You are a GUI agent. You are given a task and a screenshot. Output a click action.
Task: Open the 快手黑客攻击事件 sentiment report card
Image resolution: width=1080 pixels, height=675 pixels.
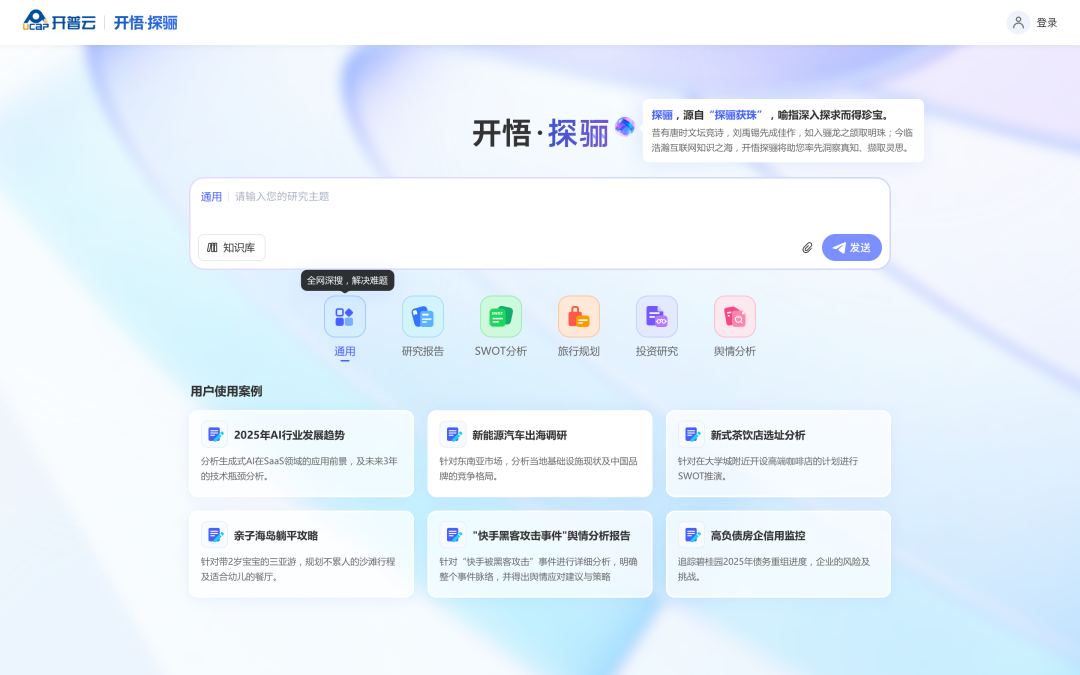coord(539,554)
